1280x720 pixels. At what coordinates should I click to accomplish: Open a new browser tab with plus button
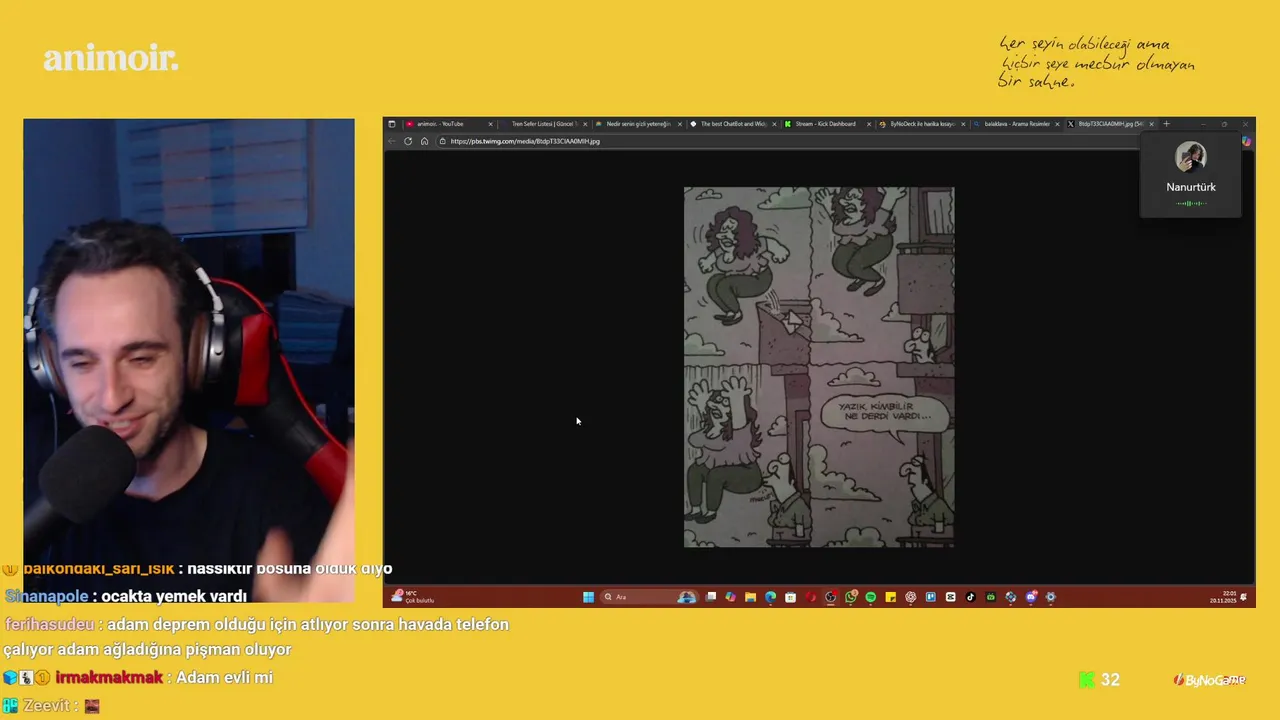[x=1166, y=124]
